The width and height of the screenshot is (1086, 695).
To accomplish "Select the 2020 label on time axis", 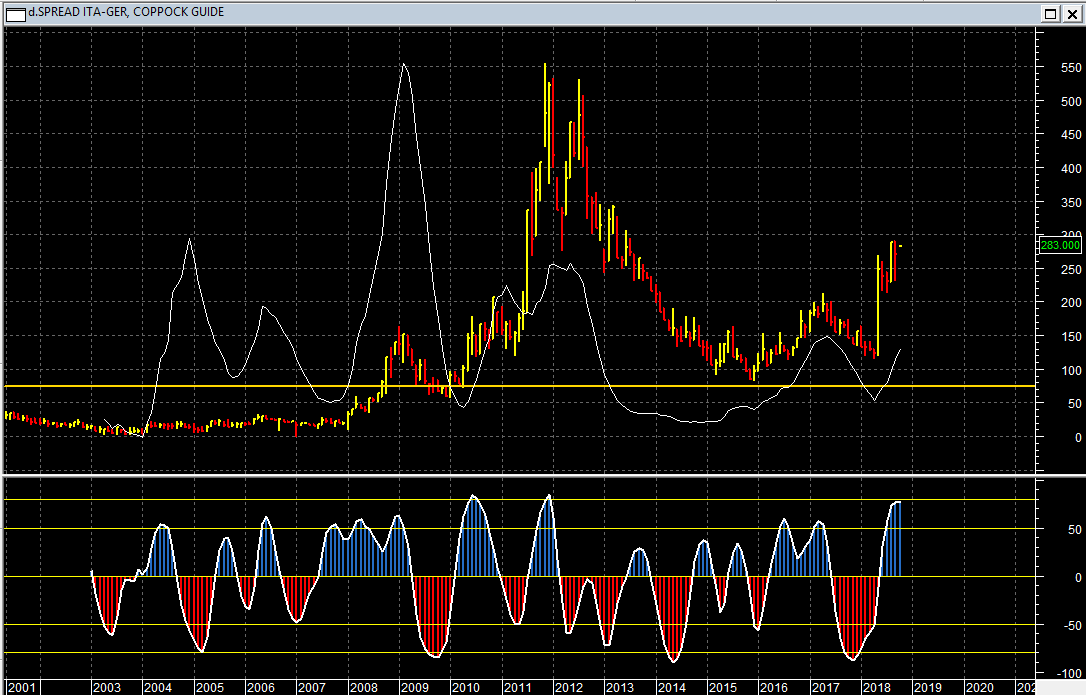I will 979,687.
